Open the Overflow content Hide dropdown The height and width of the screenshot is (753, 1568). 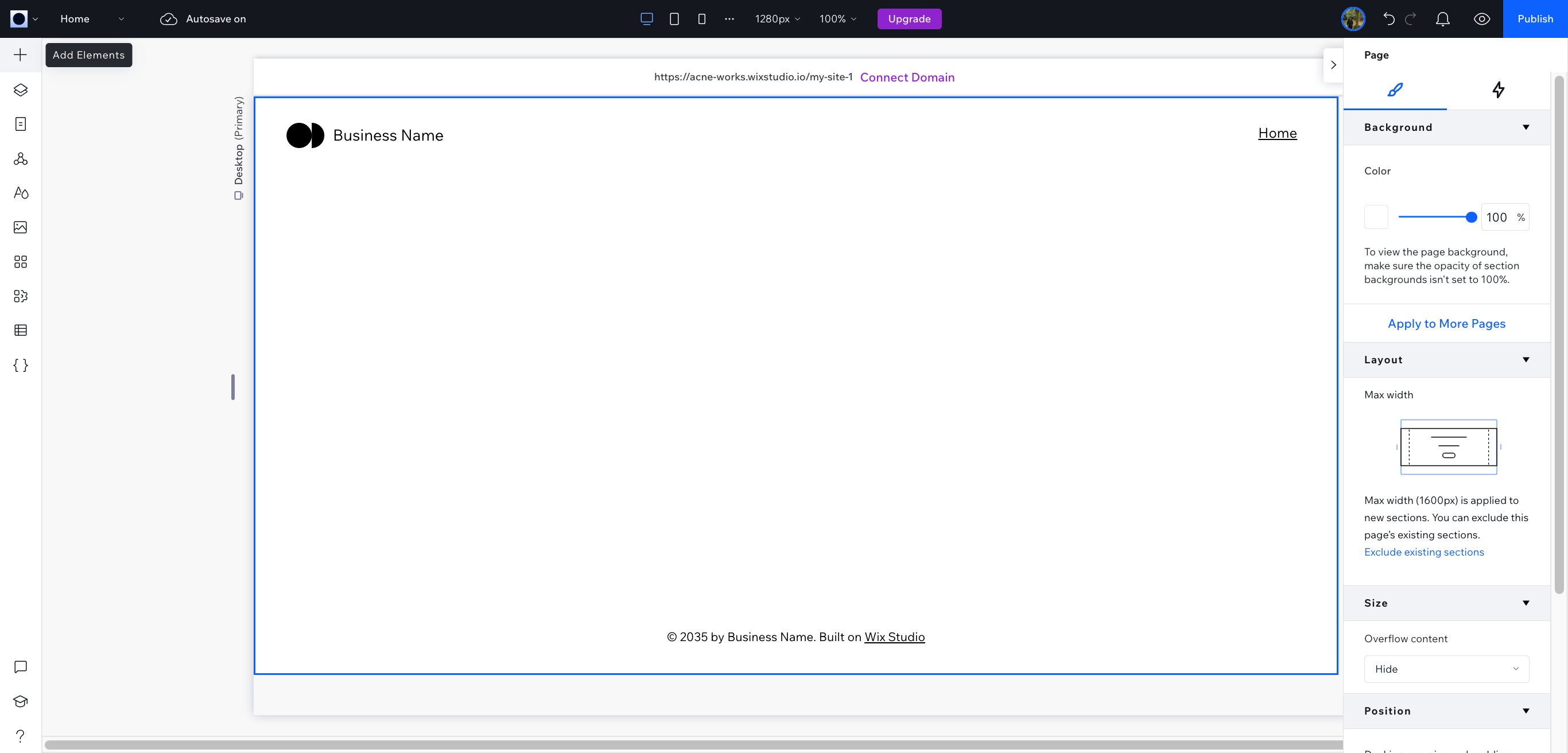click(1446, 669)
